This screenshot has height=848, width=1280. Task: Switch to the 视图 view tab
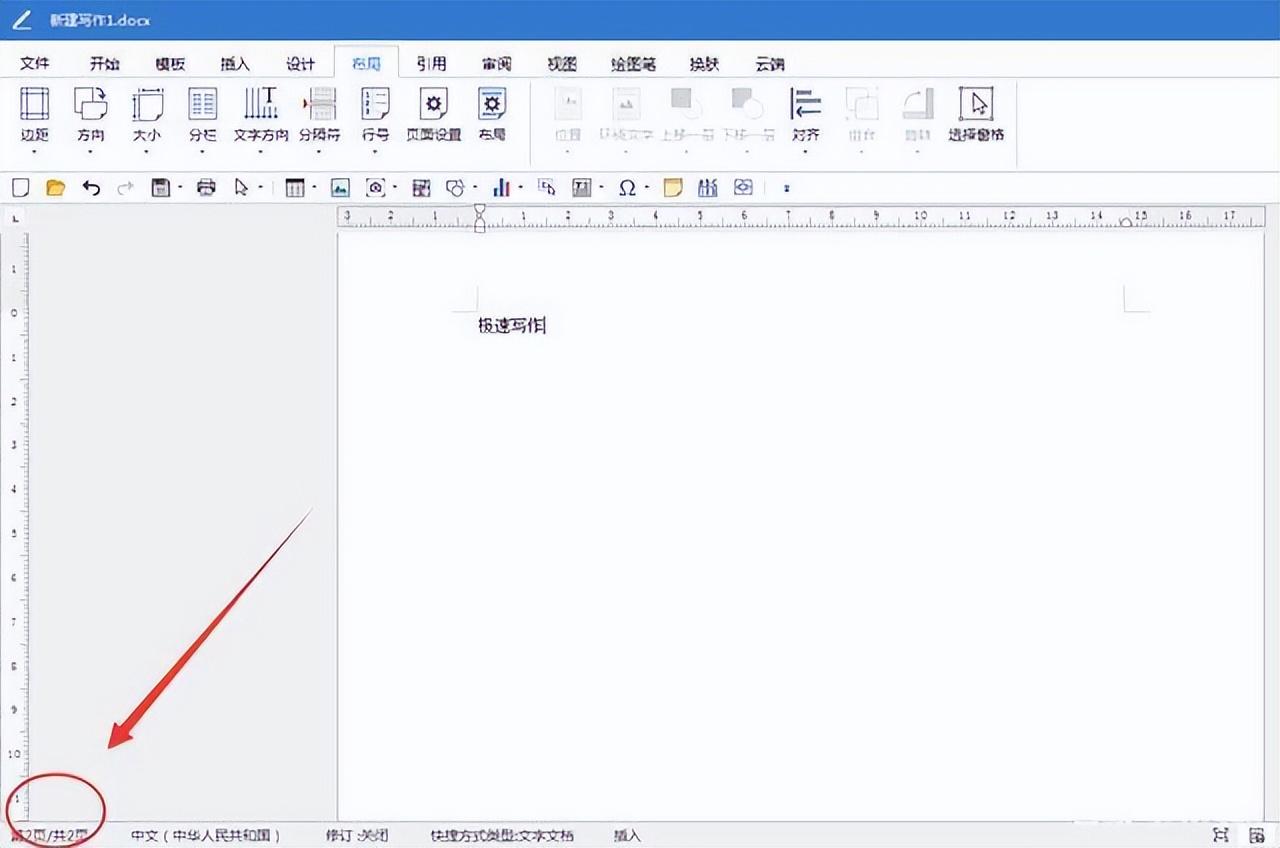tap(562, 63)
